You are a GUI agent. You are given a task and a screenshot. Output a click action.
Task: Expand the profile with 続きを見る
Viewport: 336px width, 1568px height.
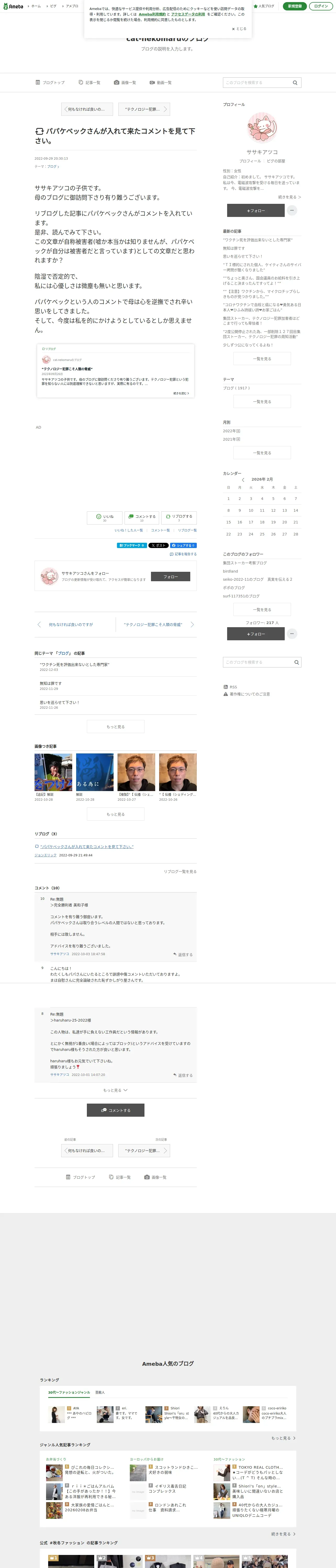tap(290, 197)
